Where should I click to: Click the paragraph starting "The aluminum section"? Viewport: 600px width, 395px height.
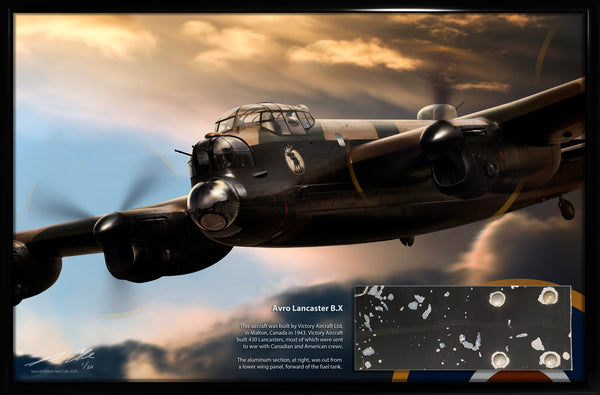(290, 363)
